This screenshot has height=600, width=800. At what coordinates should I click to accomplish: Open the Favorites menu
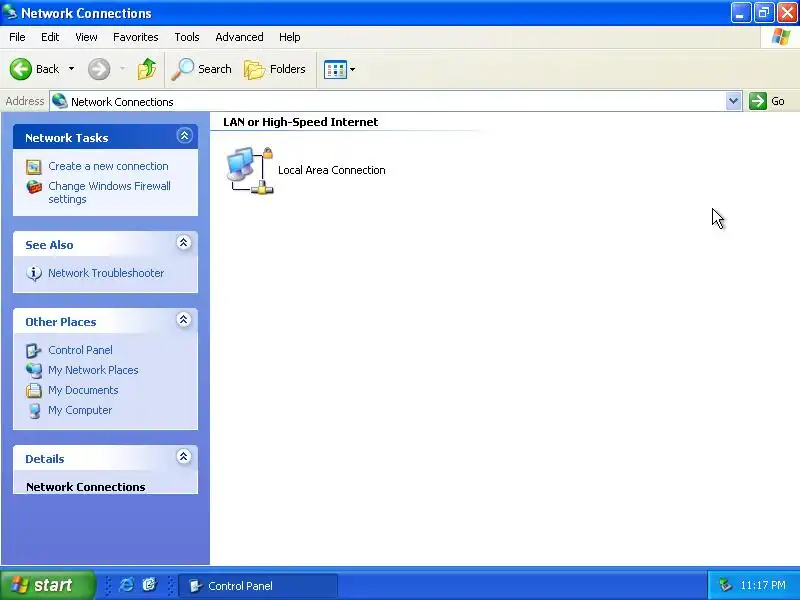pyautogui.click(x=136, y=37)
